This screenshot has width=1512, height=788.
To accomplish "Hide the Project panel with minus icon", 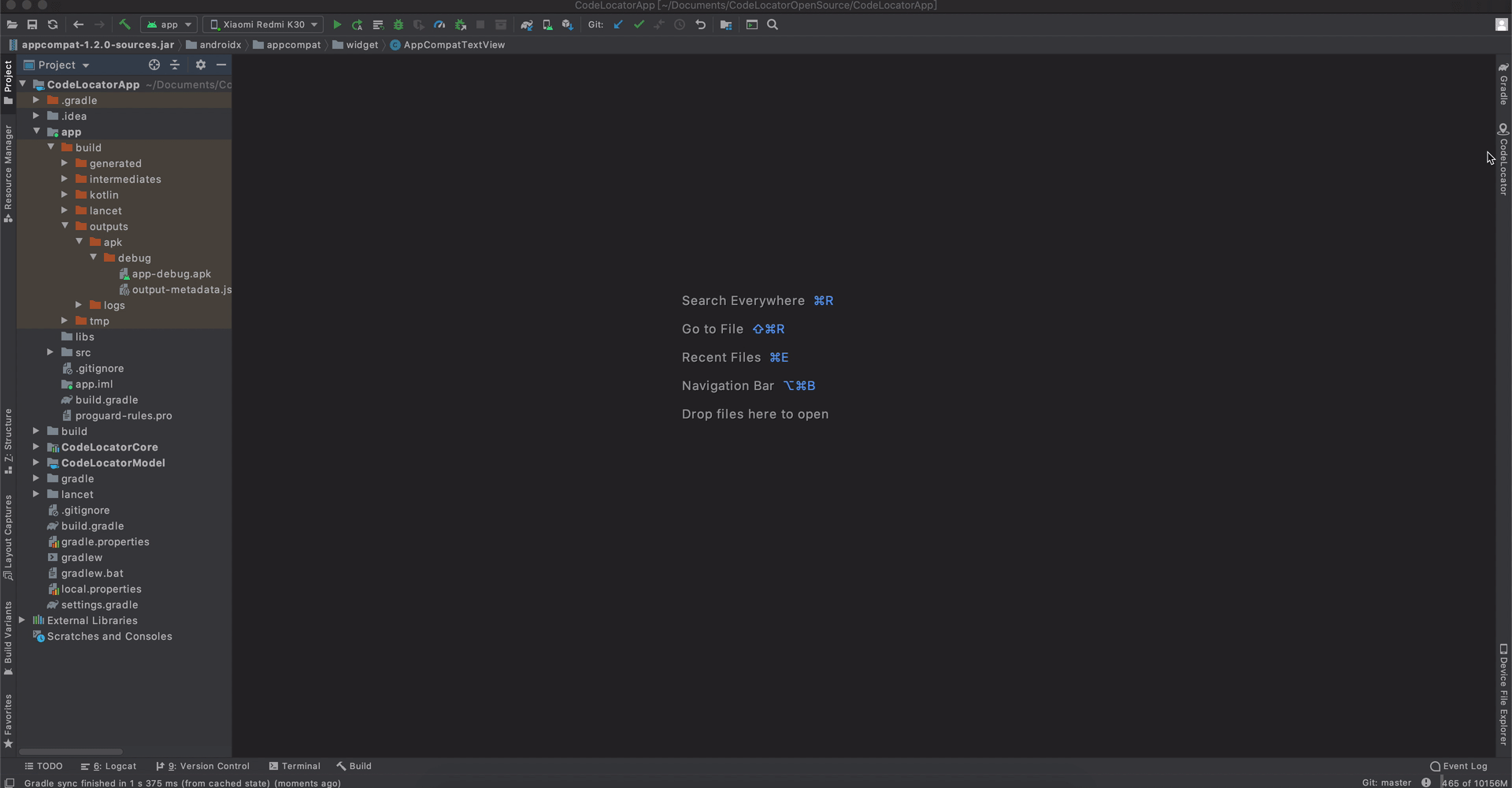I will 221,65.
